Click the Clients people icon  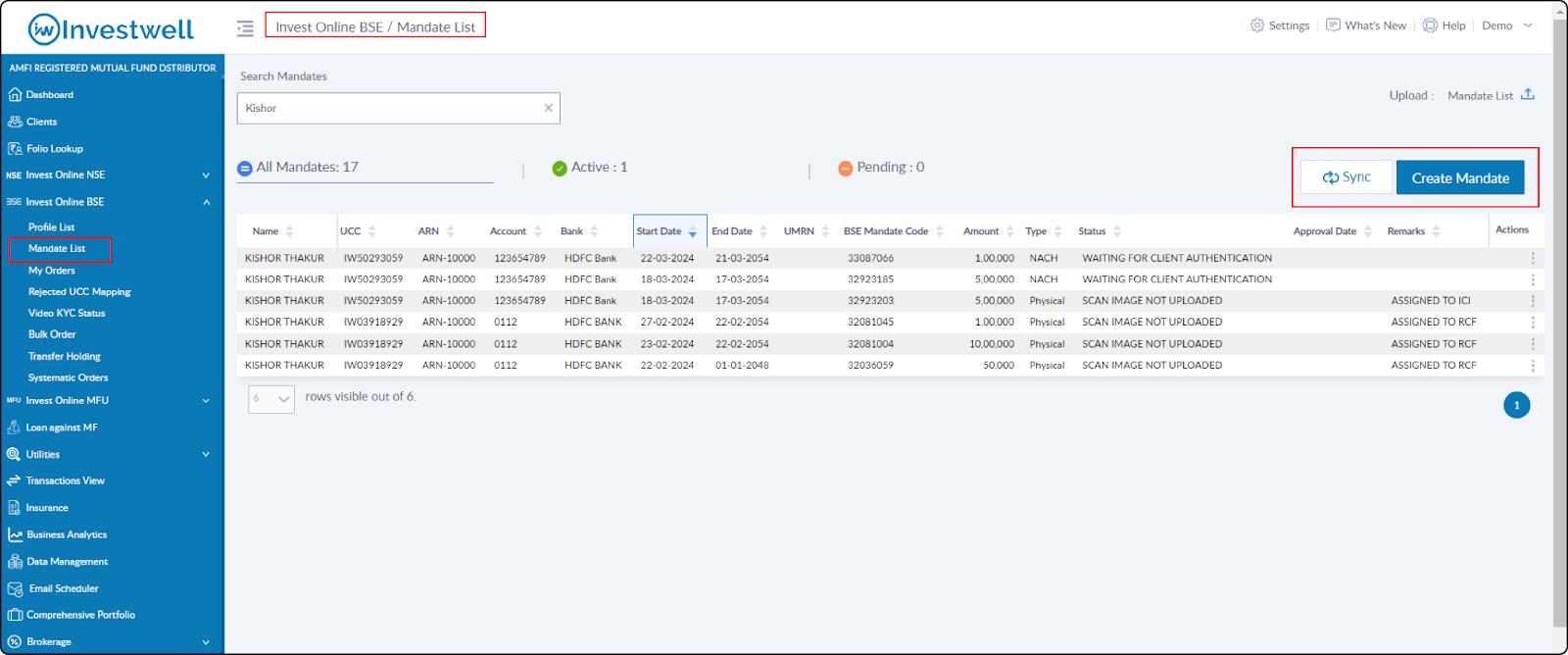(x=15, y=122)
